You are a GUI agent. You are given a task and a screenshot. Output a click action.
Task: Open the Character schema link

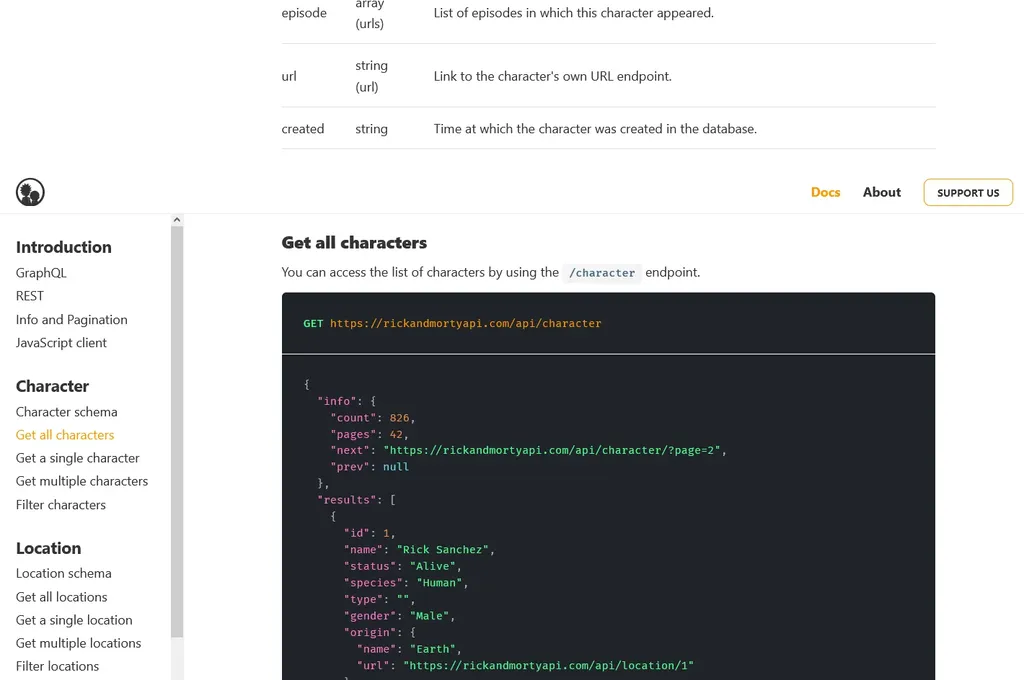click(x=67, y=412)
